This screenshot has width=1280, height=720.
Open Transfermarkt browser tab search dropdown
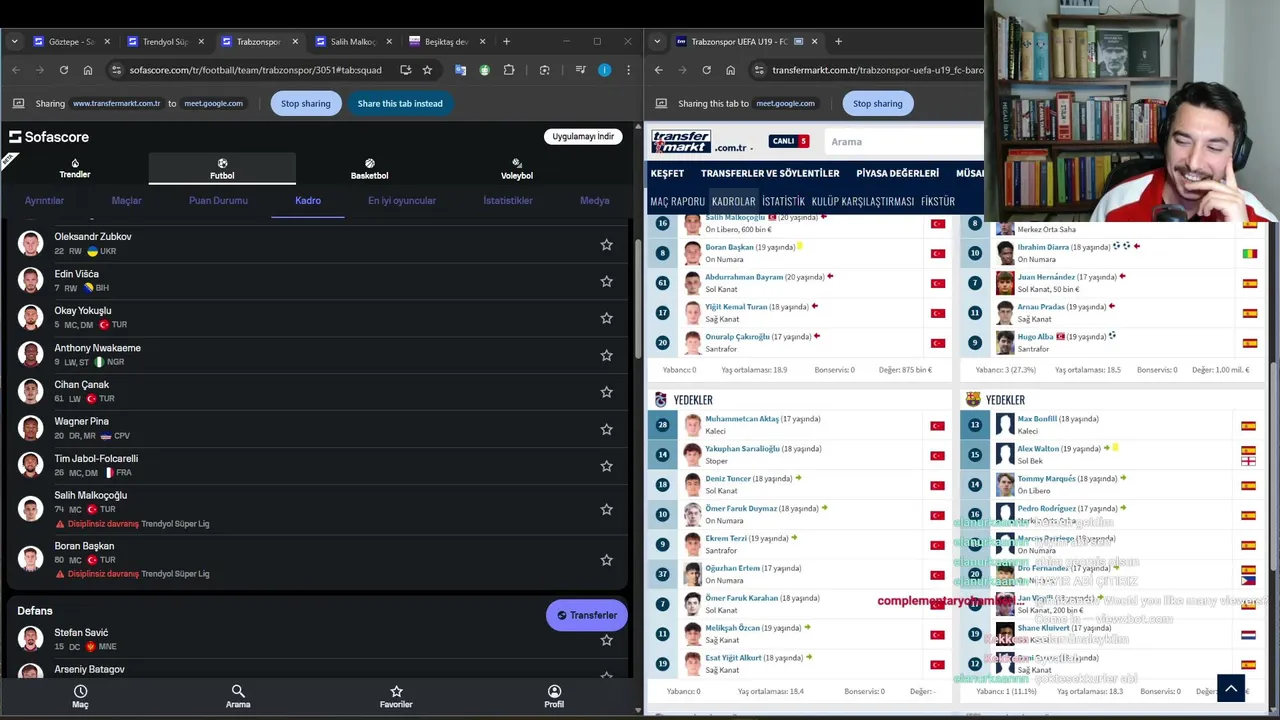pos(658,41)
